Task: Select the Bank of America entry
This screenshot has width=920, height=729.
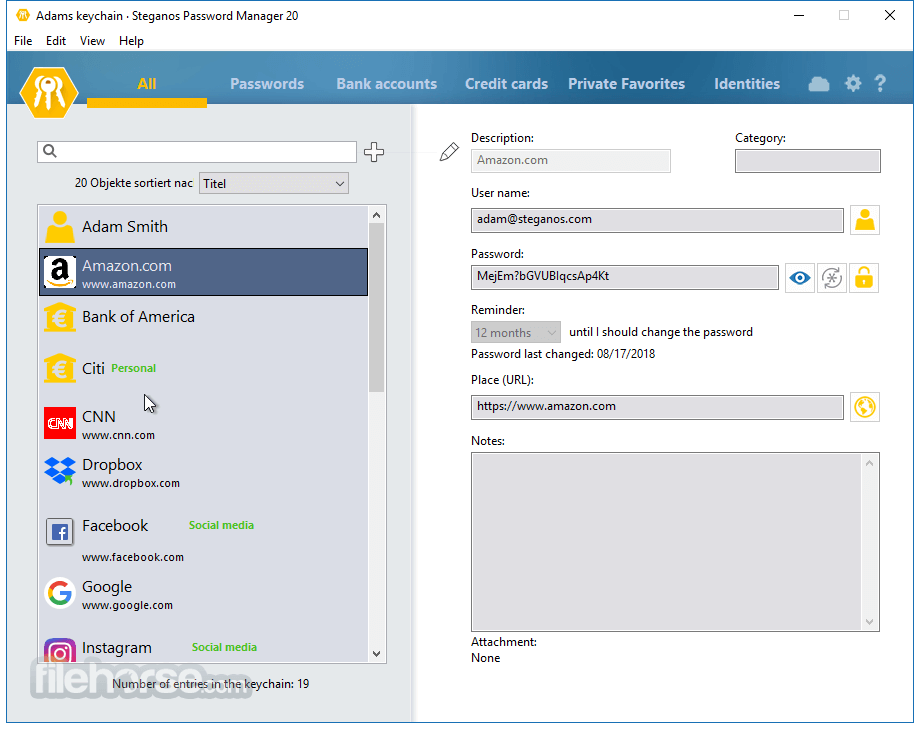Action: click(204, 318)
